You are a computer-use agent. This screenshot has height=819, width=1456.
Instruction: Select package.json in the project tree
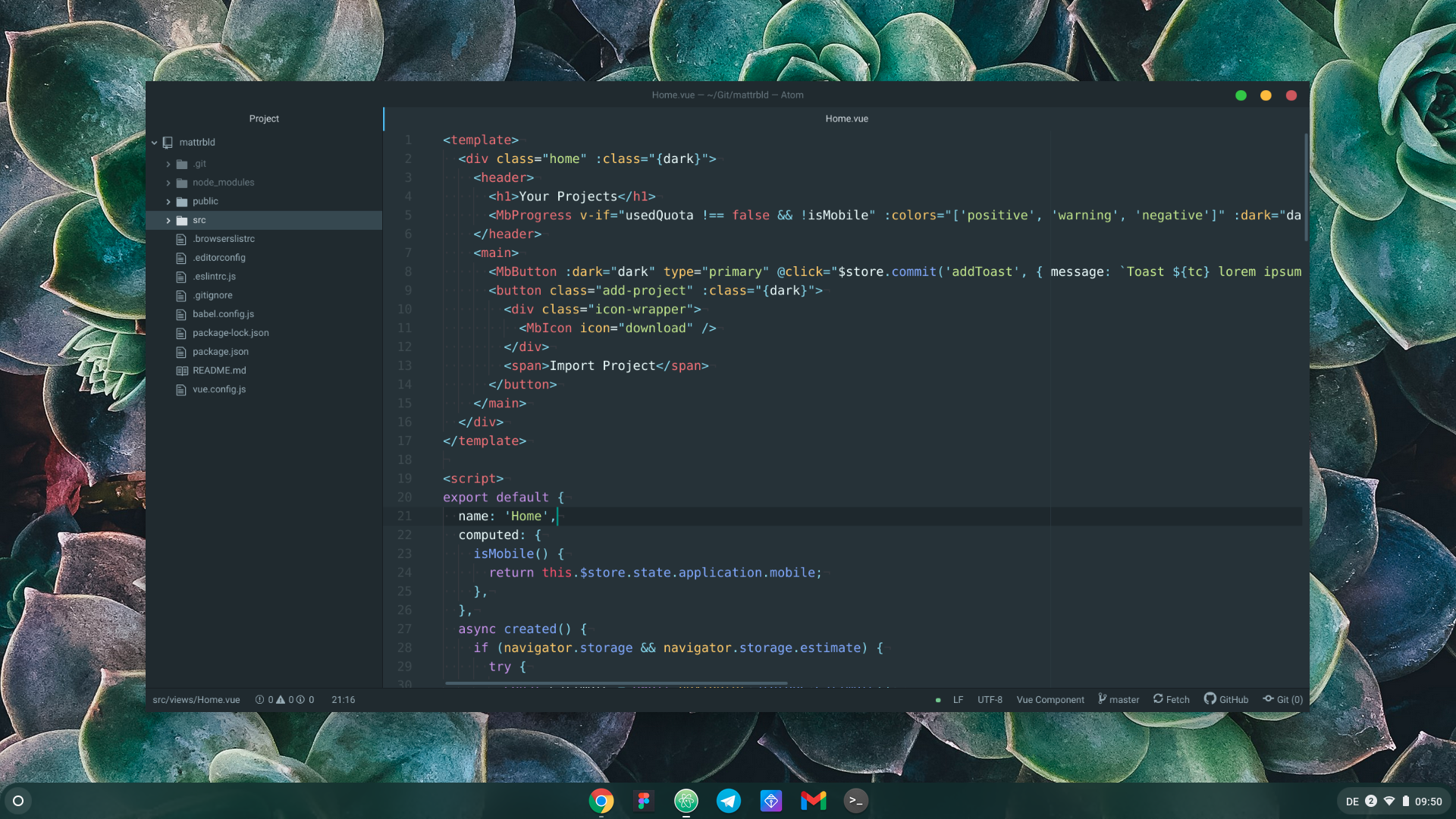pyautogui.click(x=220, y=351)
